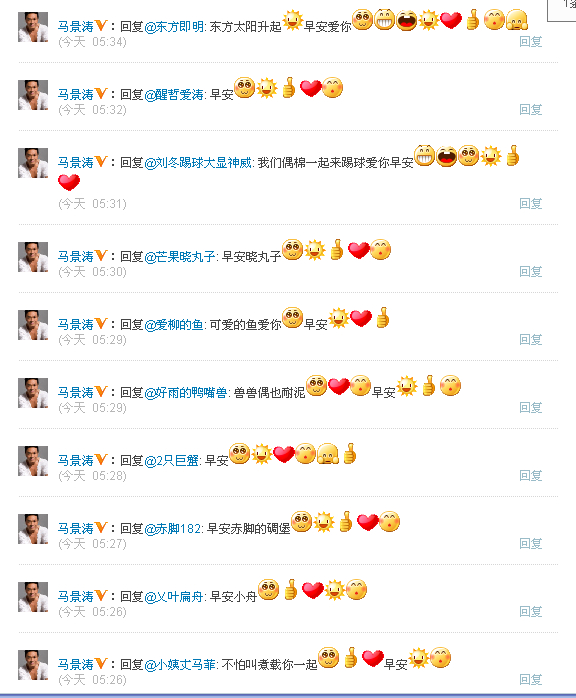576x698 pixels.
Task: Open the @刘冬踢球大显神威 user profile link
Action: tap(198, 162)
